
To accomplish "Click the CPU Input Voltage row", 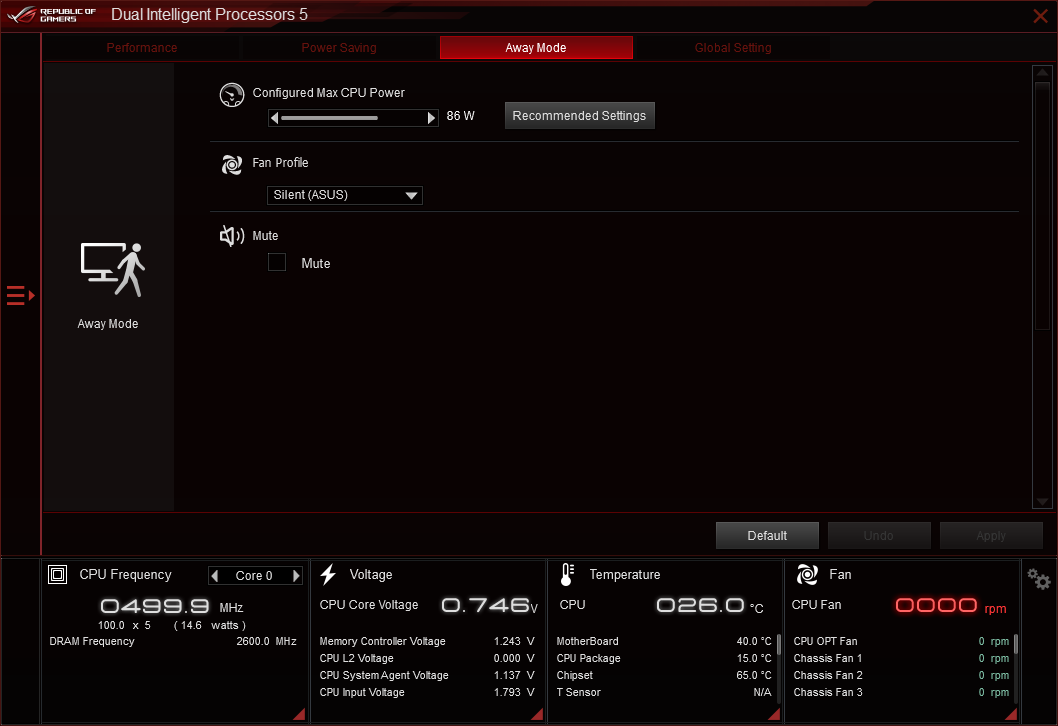I will point(426,692).
